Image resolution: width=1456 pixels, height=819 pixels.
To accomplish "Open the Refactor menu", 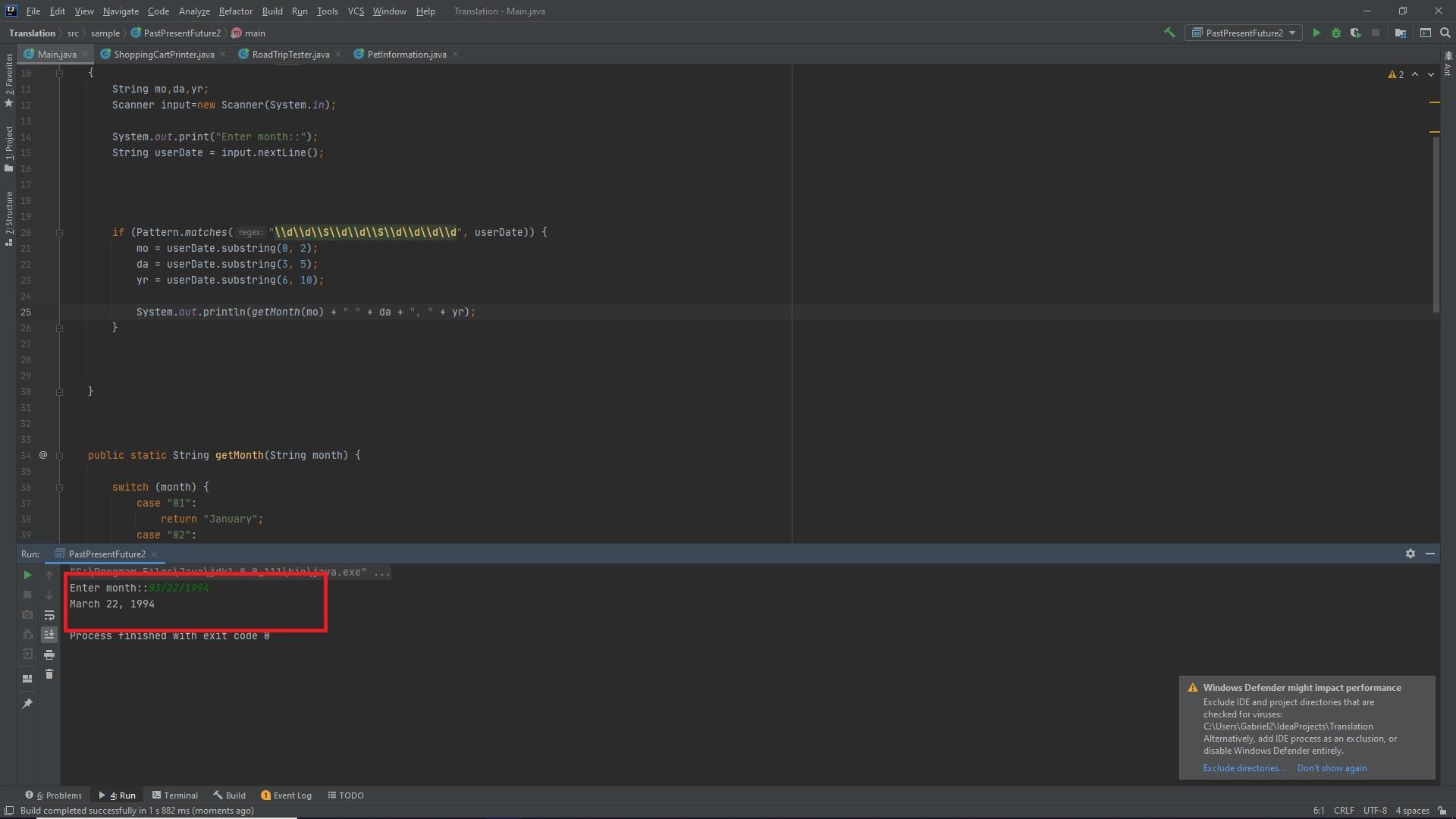I will [235, 11].
